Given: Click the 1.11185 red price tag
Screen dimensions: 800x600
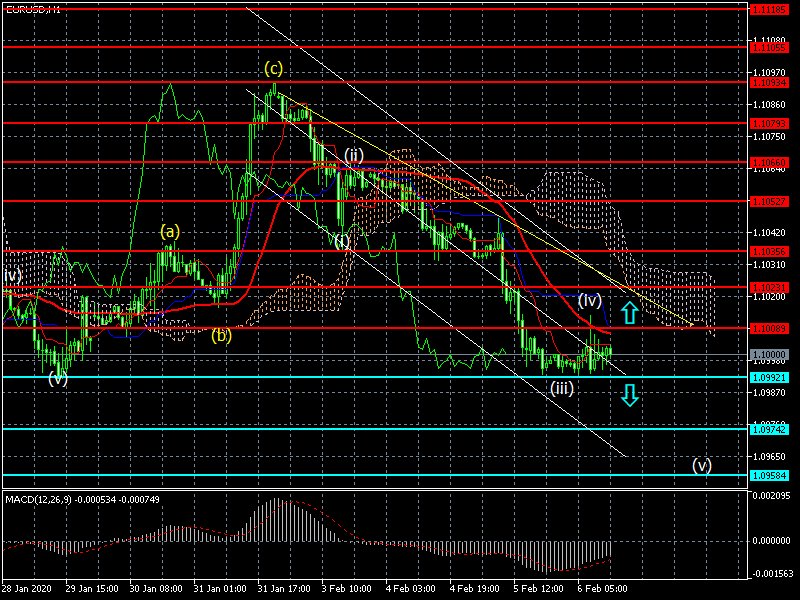Looking at the screenshot, I should coord(769,9).
